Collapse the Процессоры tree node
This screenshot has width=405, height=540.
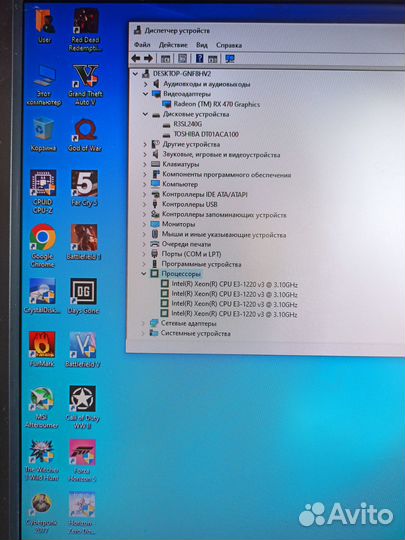click(144, 274)
